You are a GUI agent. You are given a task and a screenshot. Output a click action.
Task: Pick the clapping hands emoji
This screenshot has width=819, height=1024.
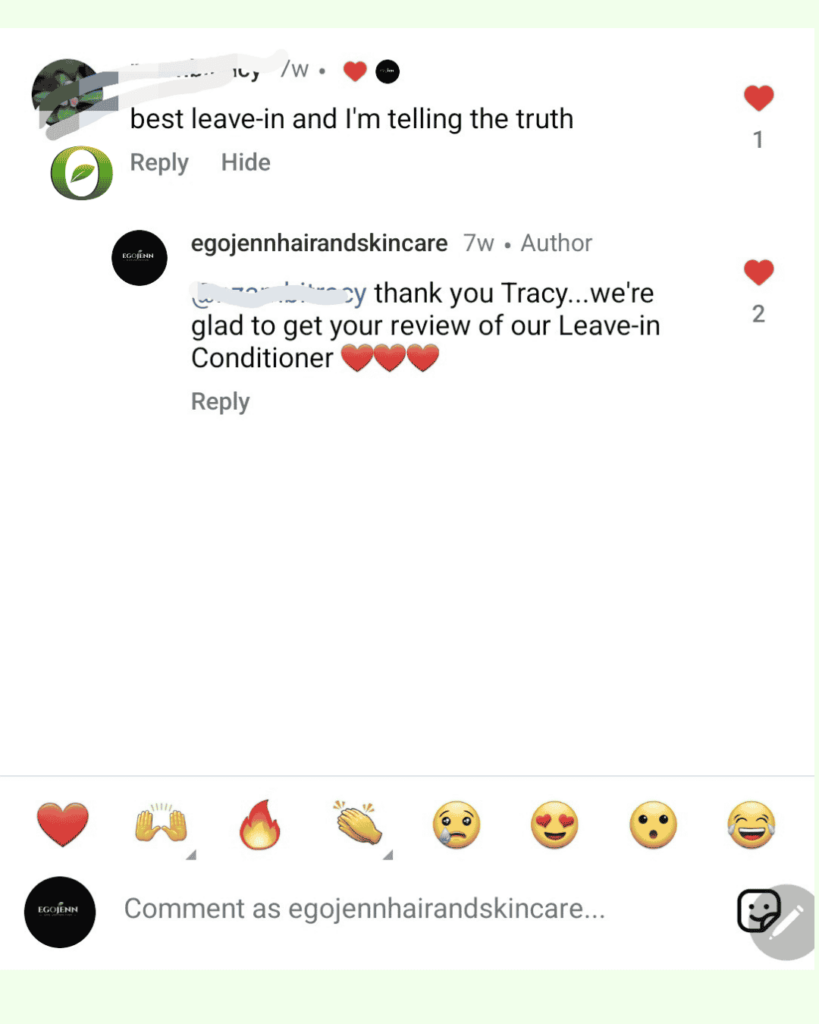click(358, 823)
